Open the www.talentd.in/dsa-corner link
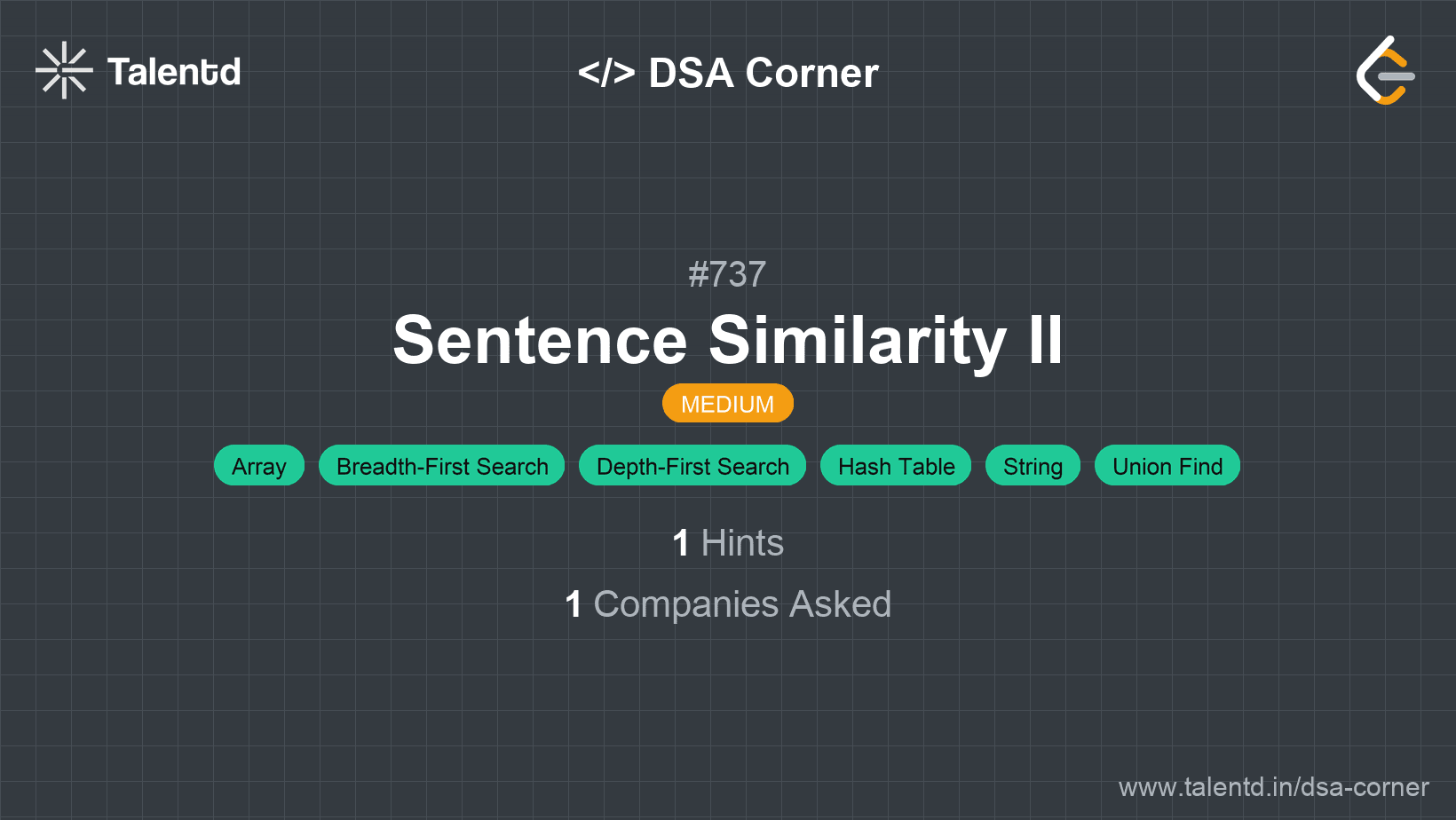 [x=1273, y=787]
